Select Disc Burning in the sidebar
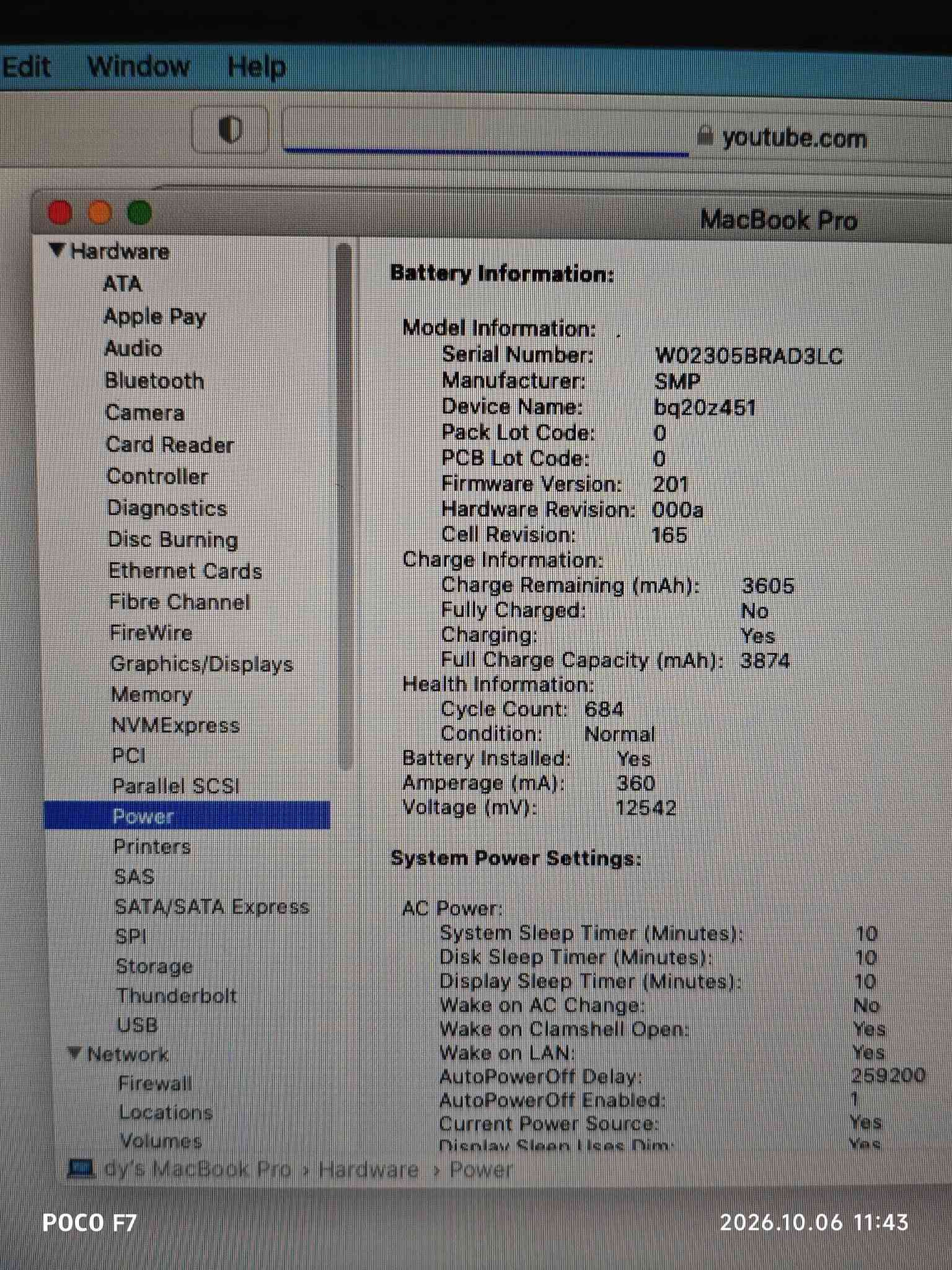Viewport: 952px width, 1270px height. point(173,540)
